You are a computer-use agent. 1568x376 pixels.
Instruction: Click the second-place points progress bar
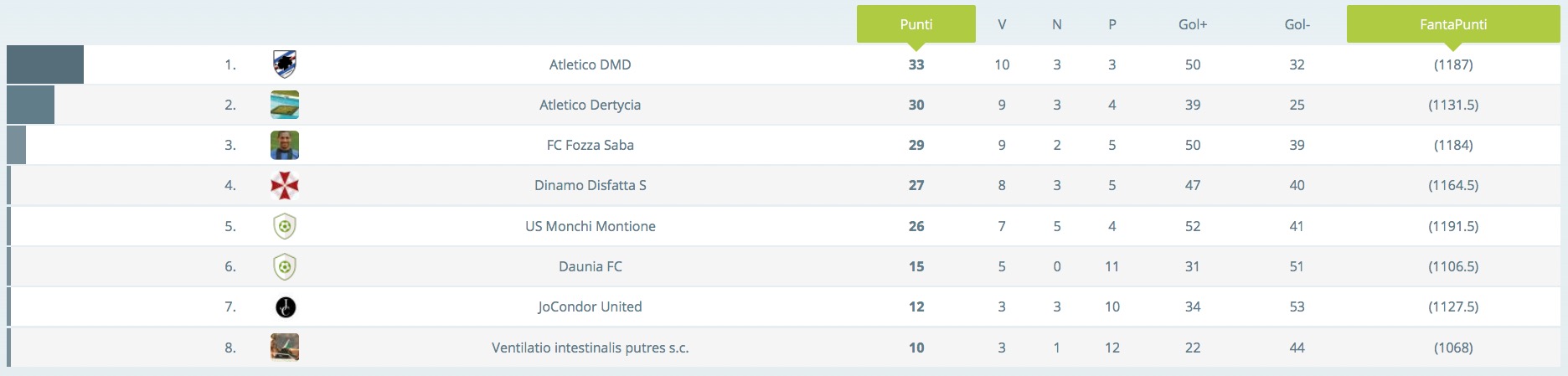coord(30,105)
